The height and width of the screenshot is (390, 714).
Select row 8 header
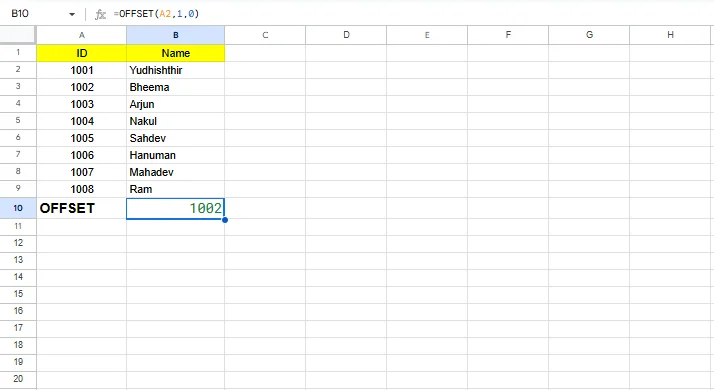[18, 172]
